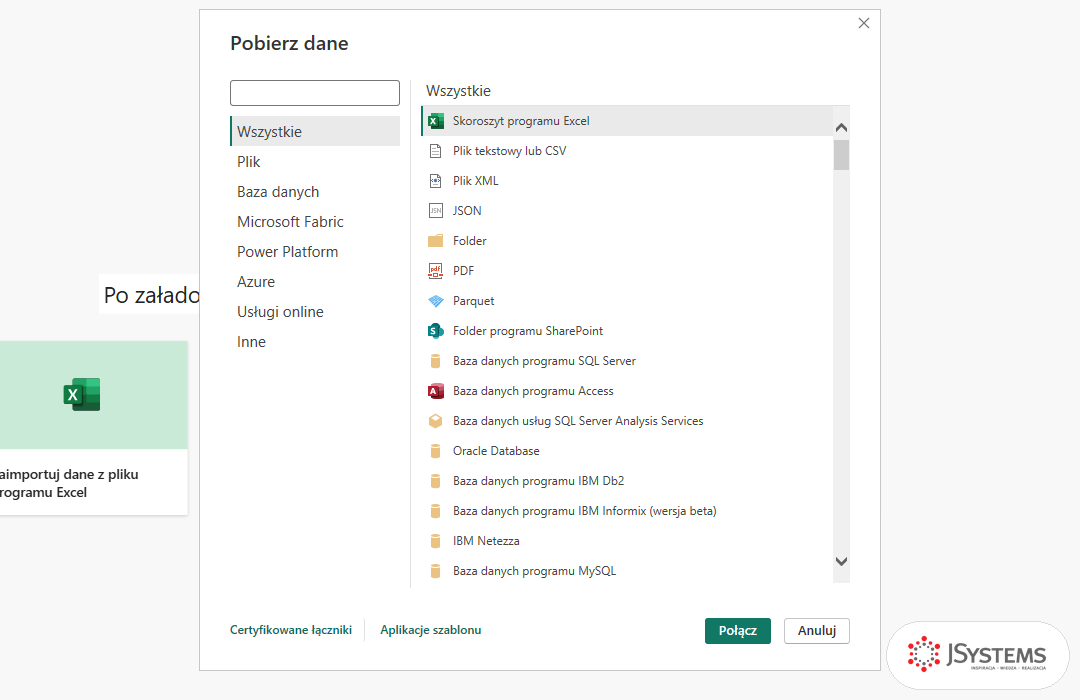Click the SharePoint folder icon
The image size is (1080, 700).
(435, 331)
